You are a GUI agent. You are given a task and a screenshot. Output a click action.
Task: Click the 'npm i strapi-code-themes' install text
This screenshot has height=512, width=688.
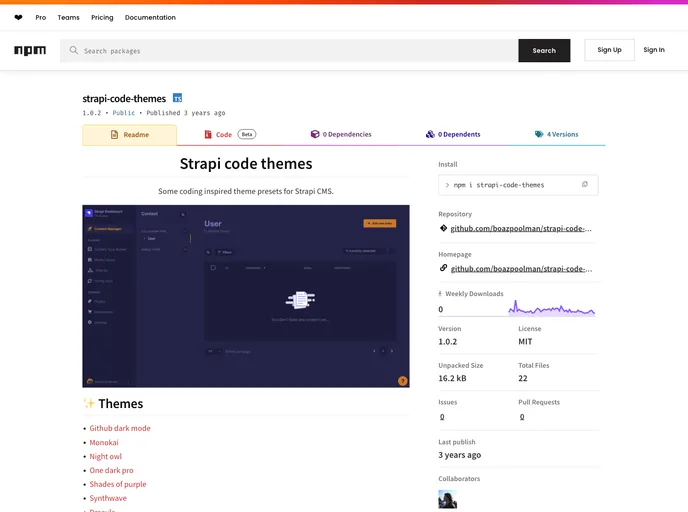pyautogui.click(x=498, y=185)
